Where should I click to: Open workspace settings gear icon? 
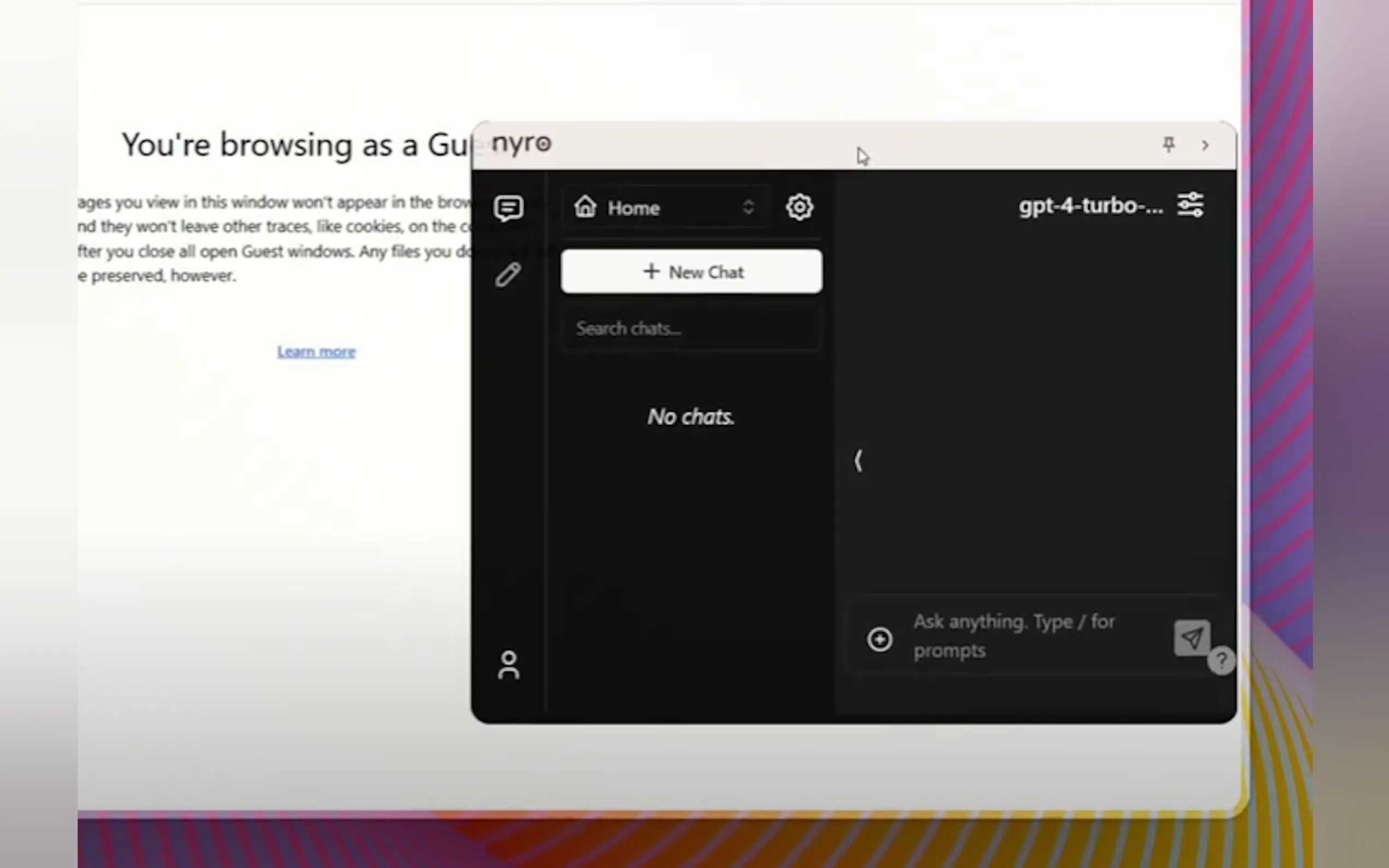point(799,207)
